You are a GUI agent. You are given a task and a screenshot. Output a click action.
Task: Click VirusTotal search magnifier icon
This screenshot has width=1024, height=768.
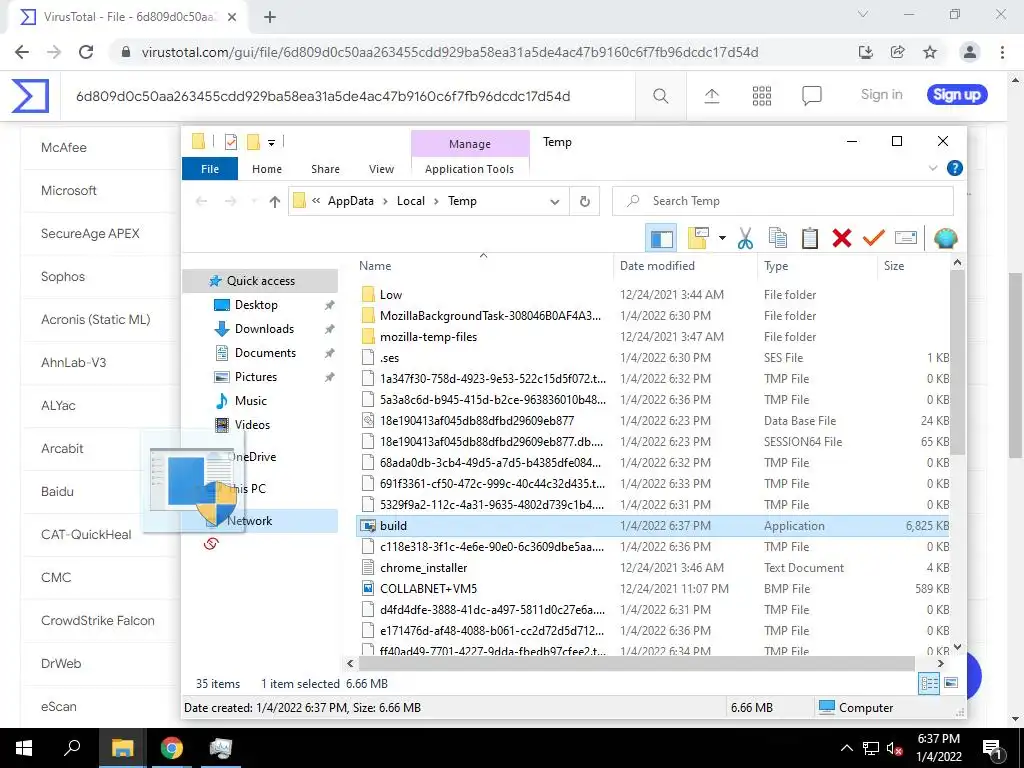[660, 96]
